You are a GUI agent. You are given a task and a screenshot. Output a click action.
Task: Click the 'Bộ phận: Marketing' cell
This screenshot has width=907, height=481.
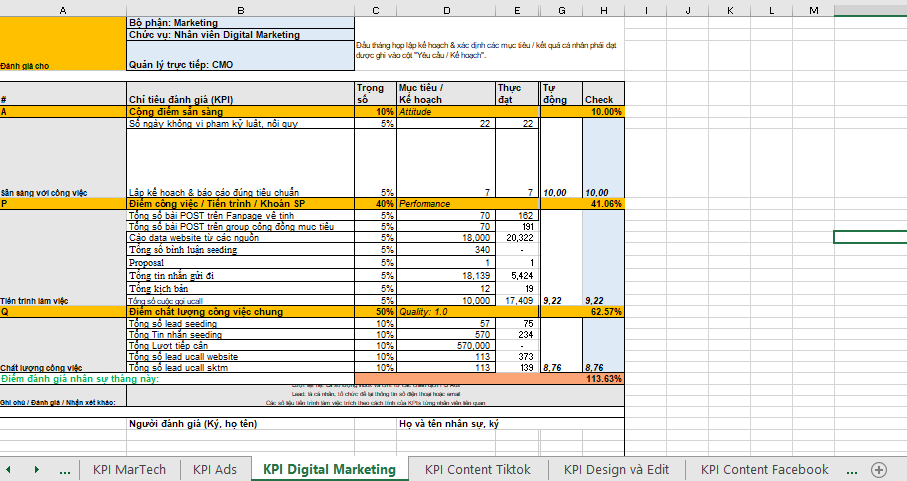(x=240, y=22)
